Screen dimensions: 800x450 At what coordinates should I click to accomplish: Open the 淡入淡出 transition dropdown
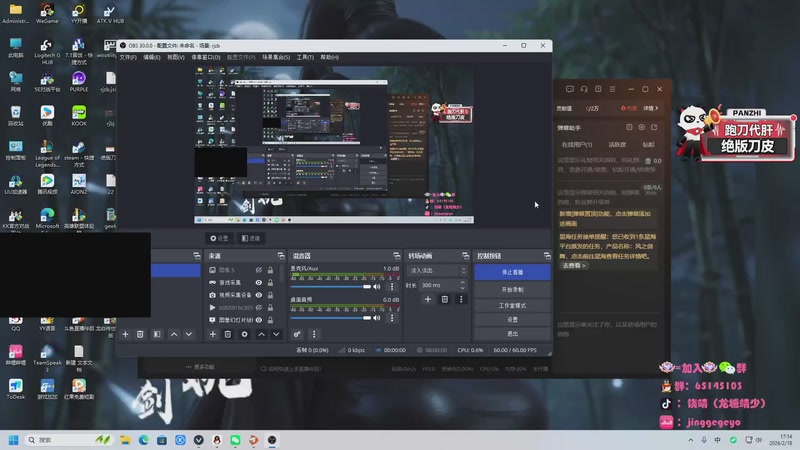(x=438, y=270)
